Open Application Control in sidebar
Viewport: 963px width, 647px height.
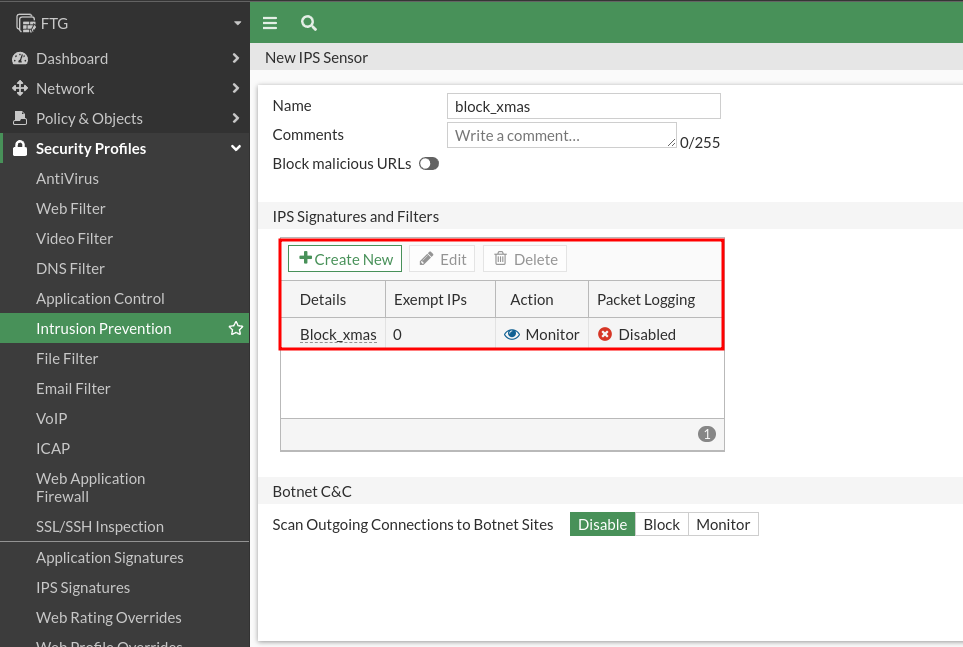click(100, 299)
